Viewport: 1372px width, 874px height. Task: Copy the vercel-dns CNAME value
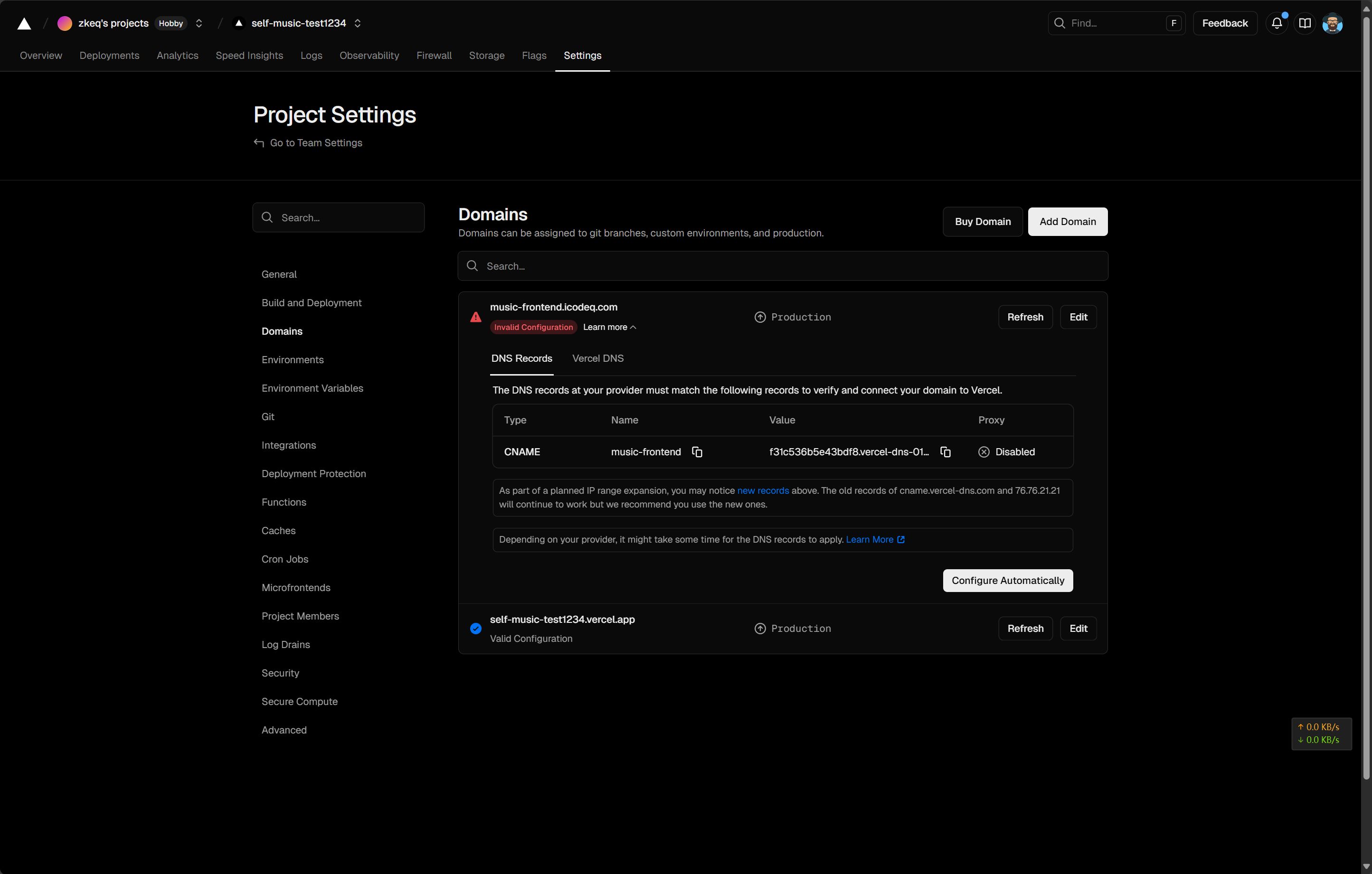tap(945, 452)
